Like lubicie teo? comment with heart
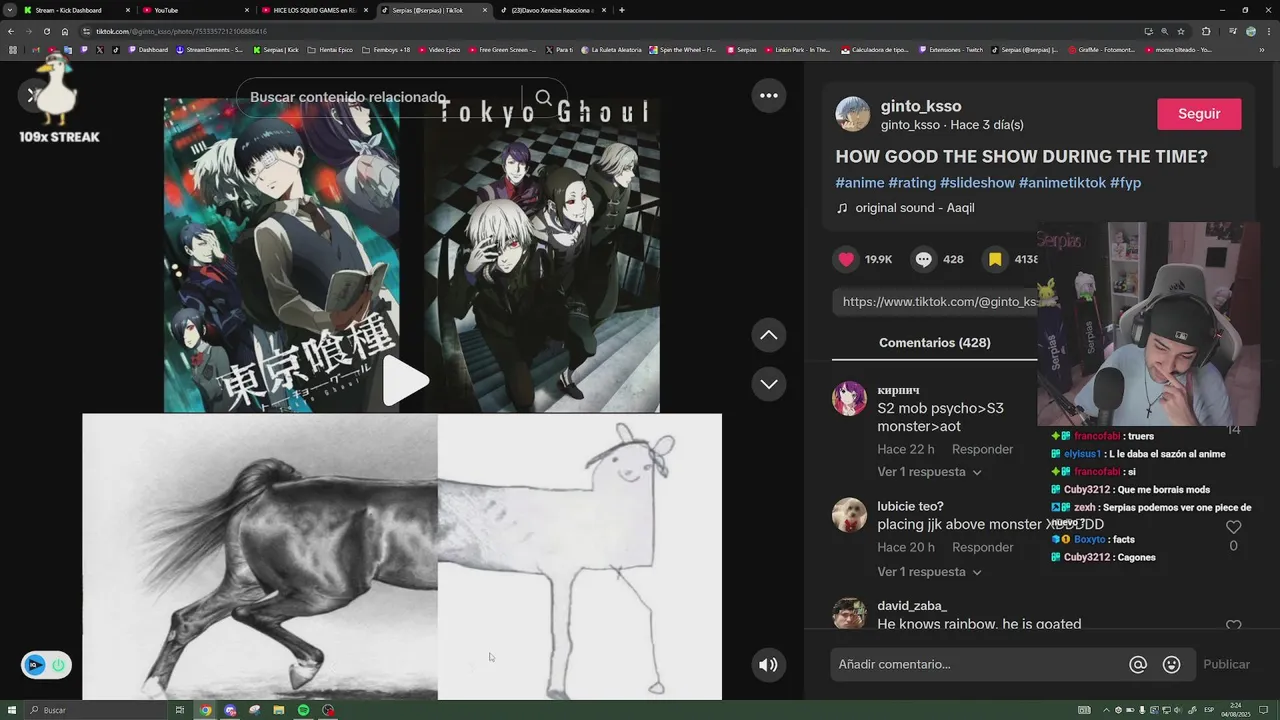The width and height of the screenshot is (1280, 720). [x=1233, y=527]
